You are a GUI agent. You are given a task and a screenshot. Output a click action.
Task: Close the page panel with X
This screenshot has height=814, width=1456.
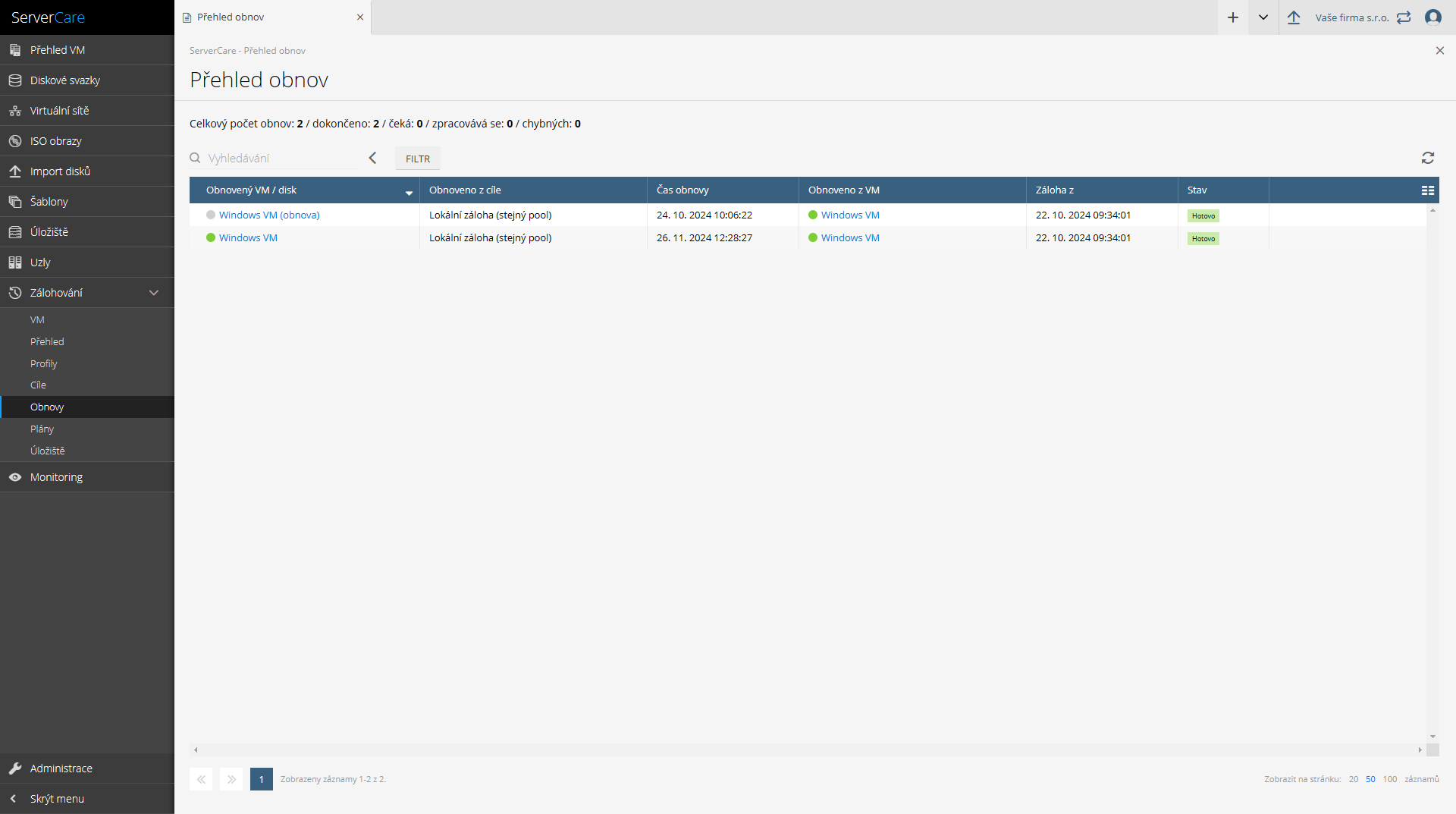(x=1440, y=51)
